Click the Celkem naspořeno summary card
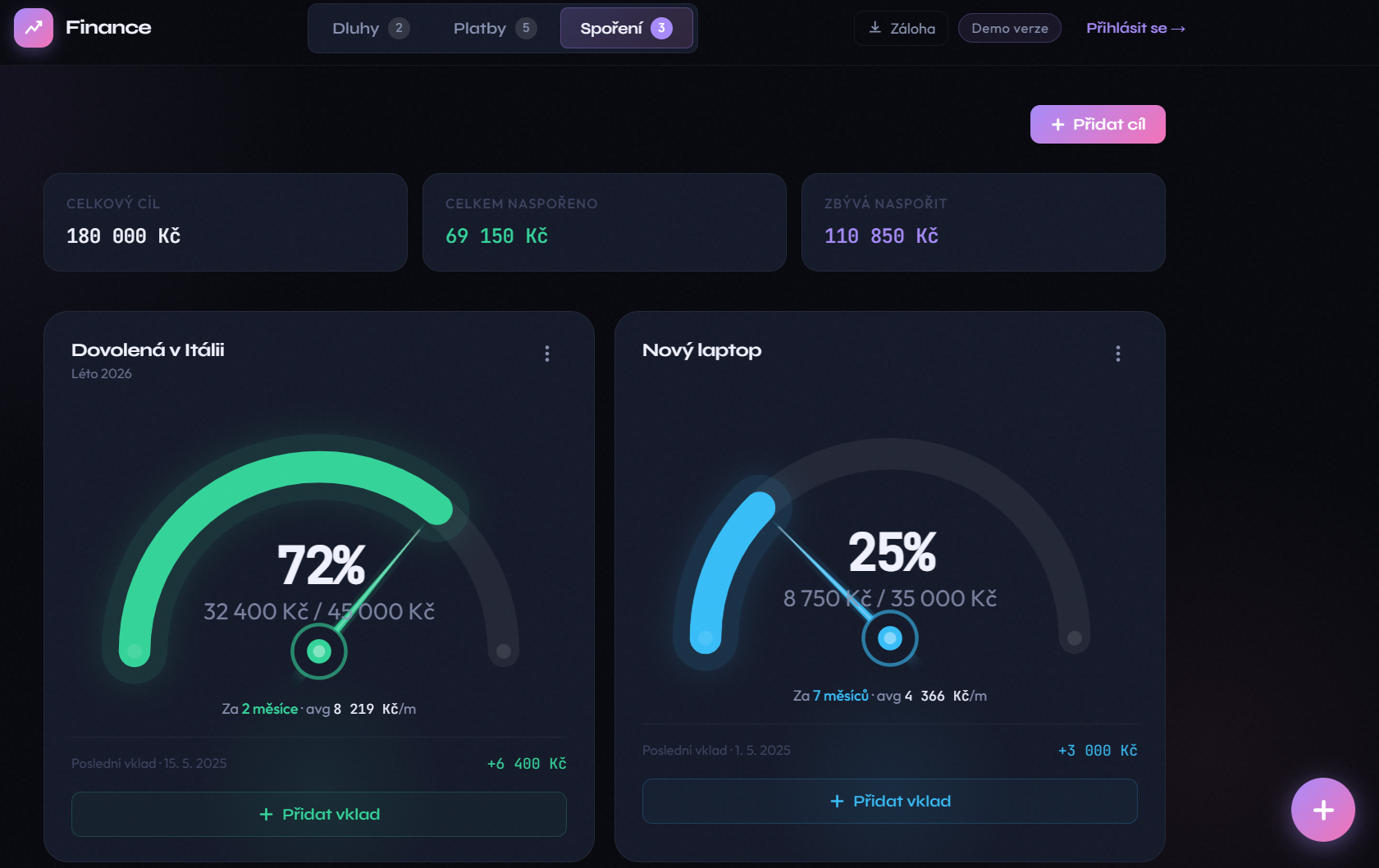The height and width of the screenshot is (868, 1379). coord(605,222)
